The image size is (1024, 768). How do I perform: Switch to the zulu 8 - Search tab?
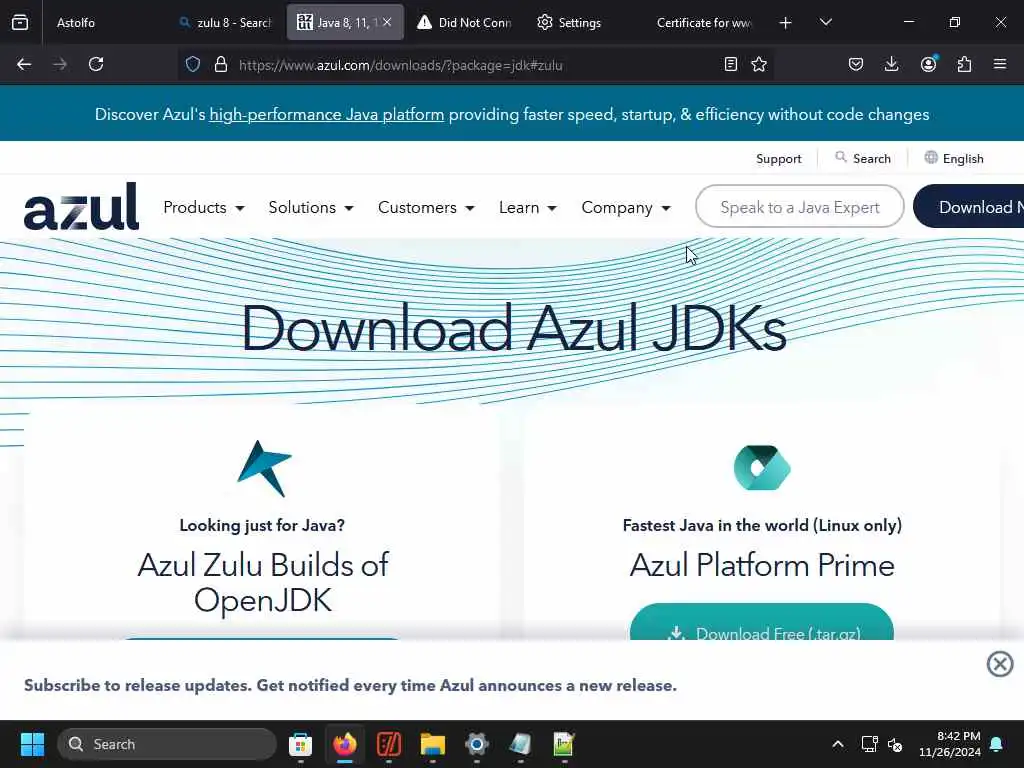(225, 23)
